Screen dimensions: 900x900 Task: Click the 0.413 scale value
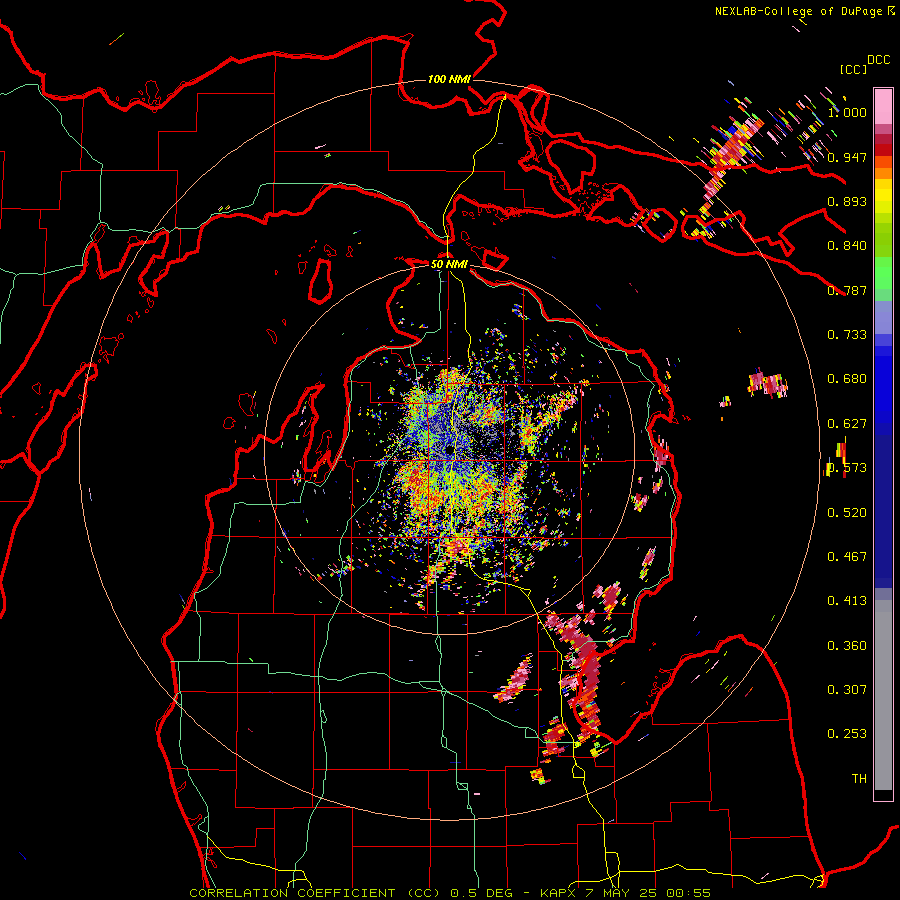pyautogui.click(x=847, y=601)
